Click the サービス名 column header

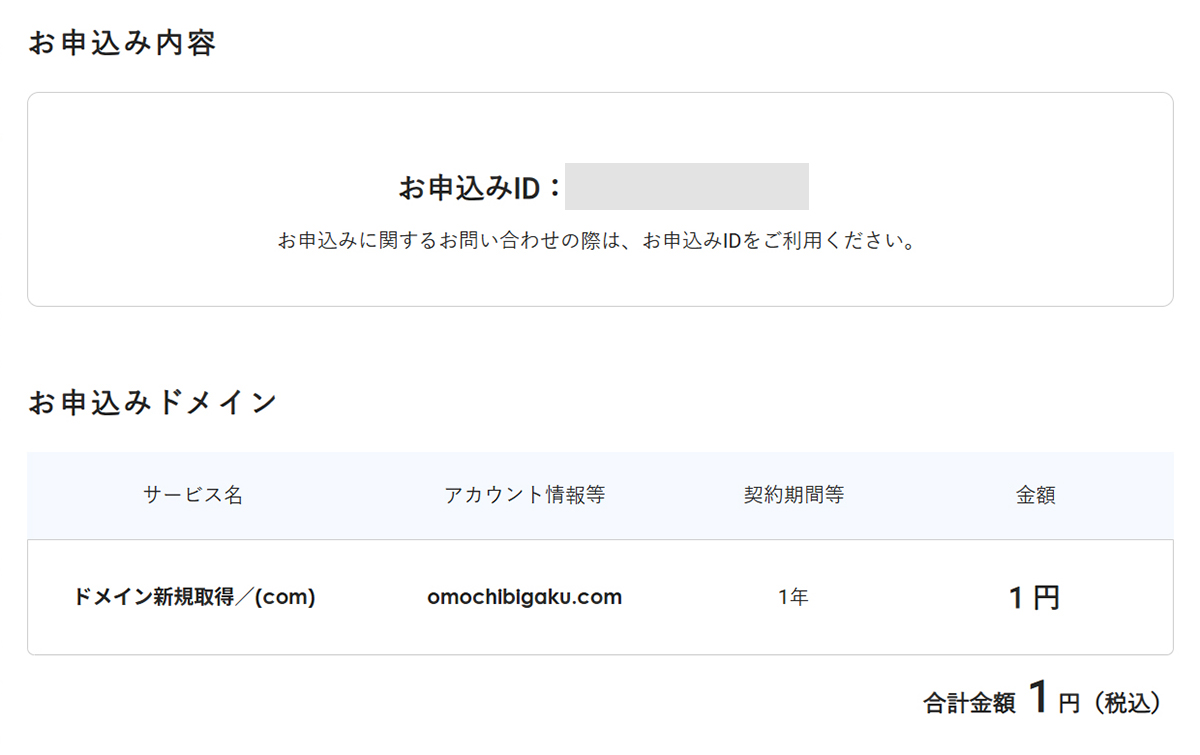(193, 495)
